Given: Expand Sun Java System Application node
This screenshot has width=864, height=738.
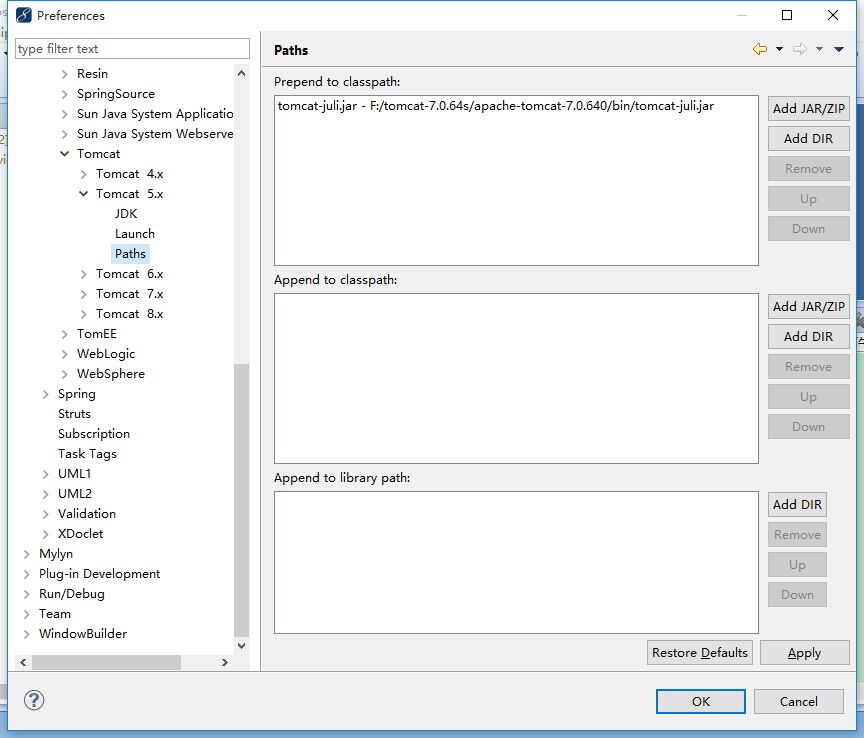Looking at the screenshot, I should [64, 114].
